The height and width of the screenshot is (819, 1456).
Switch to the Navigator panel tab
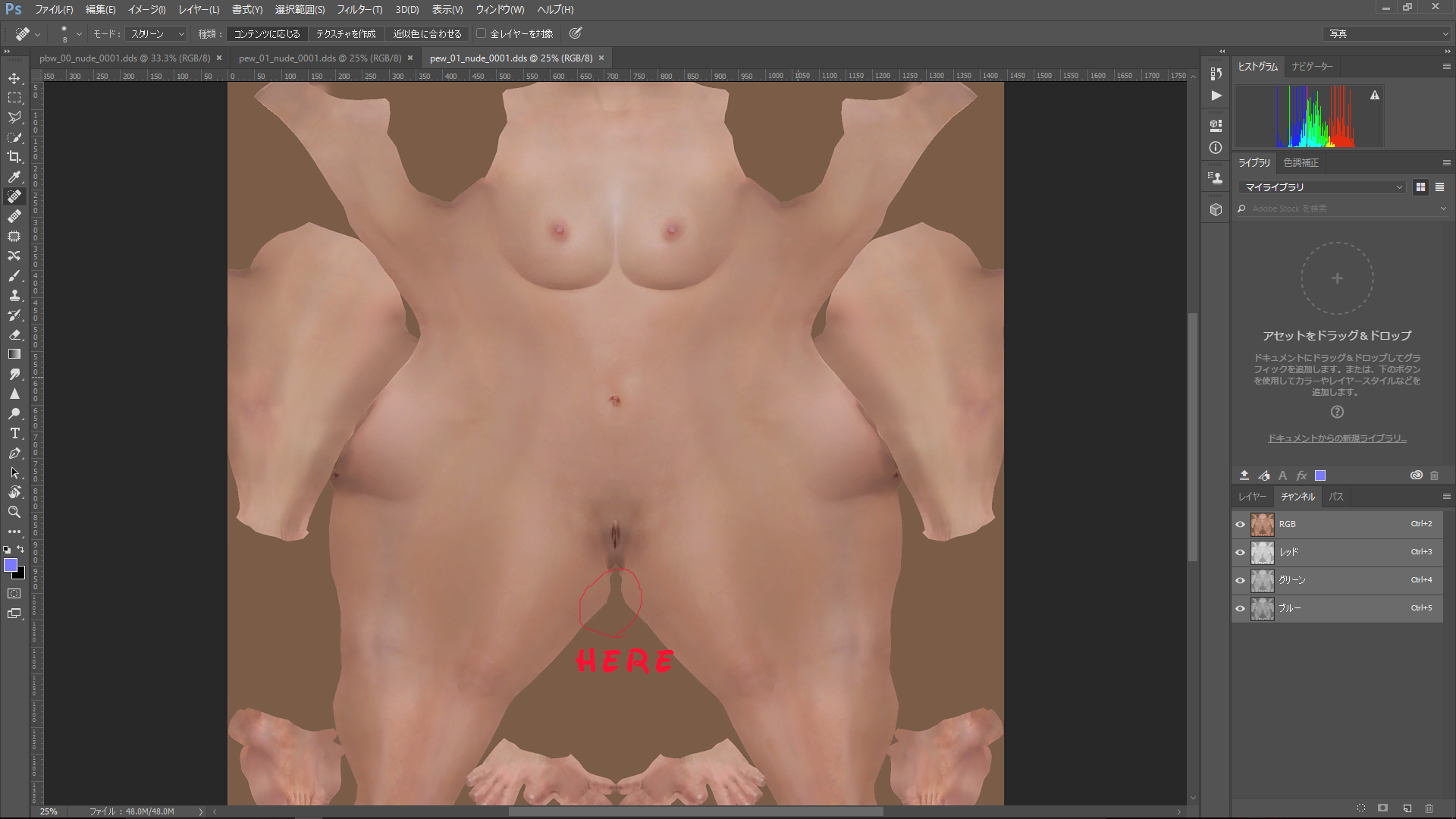point(1312,67)
